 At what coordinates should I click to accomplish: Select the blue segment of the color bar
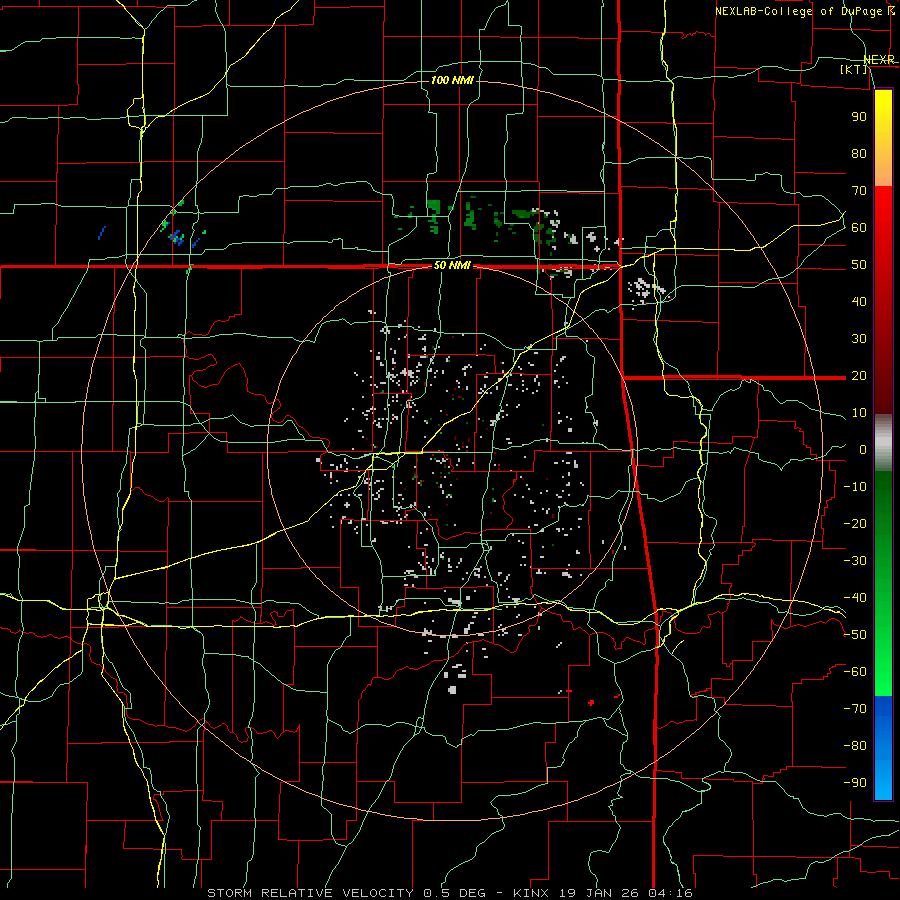883,747
